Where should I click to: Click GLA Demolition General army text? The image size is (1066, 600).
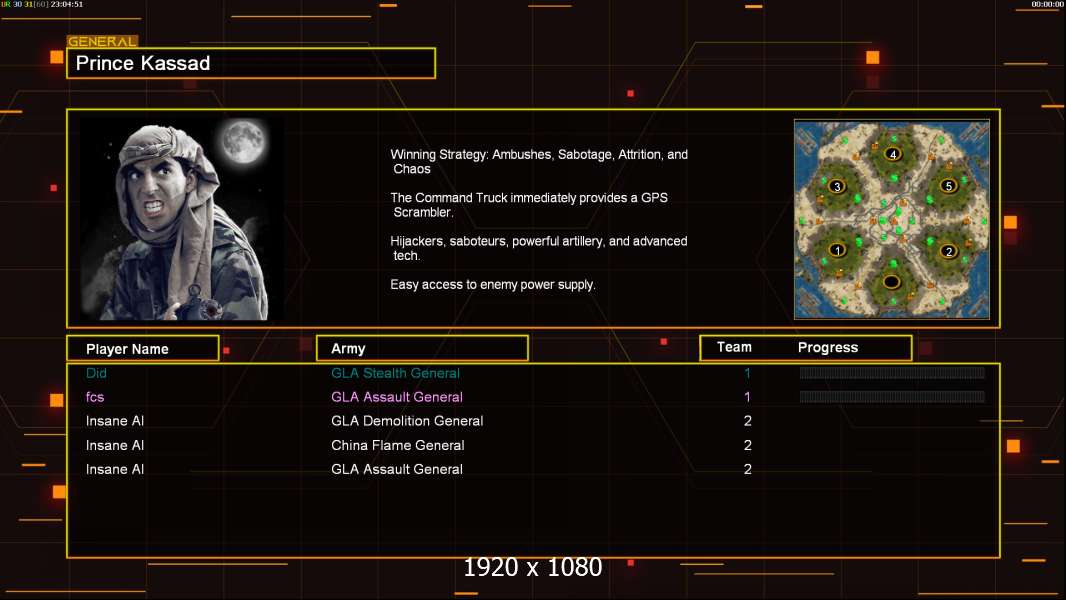(x=407, y=421)
